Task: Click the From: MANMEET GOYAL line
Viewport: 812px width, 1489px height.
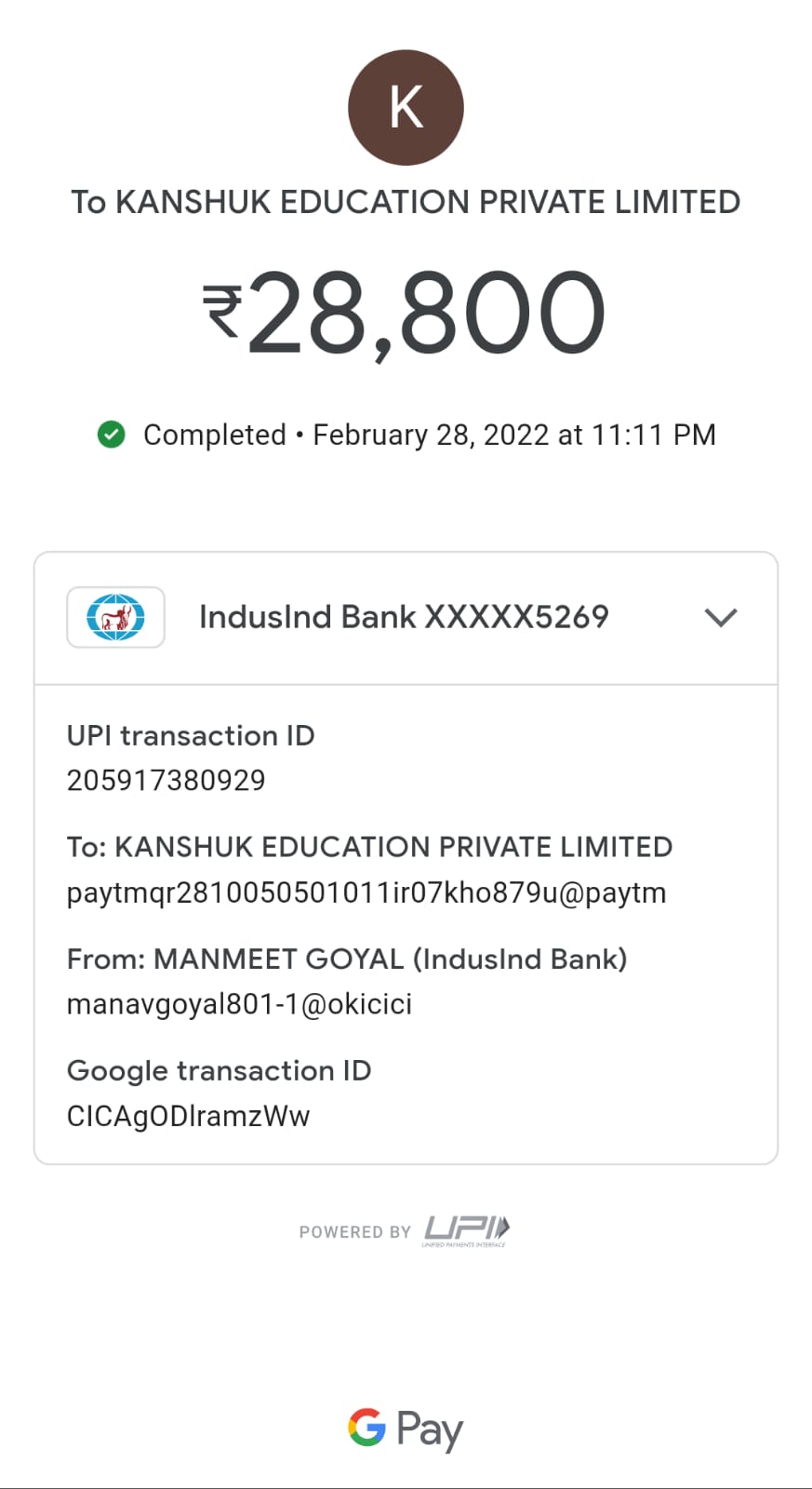Action: 347,959
